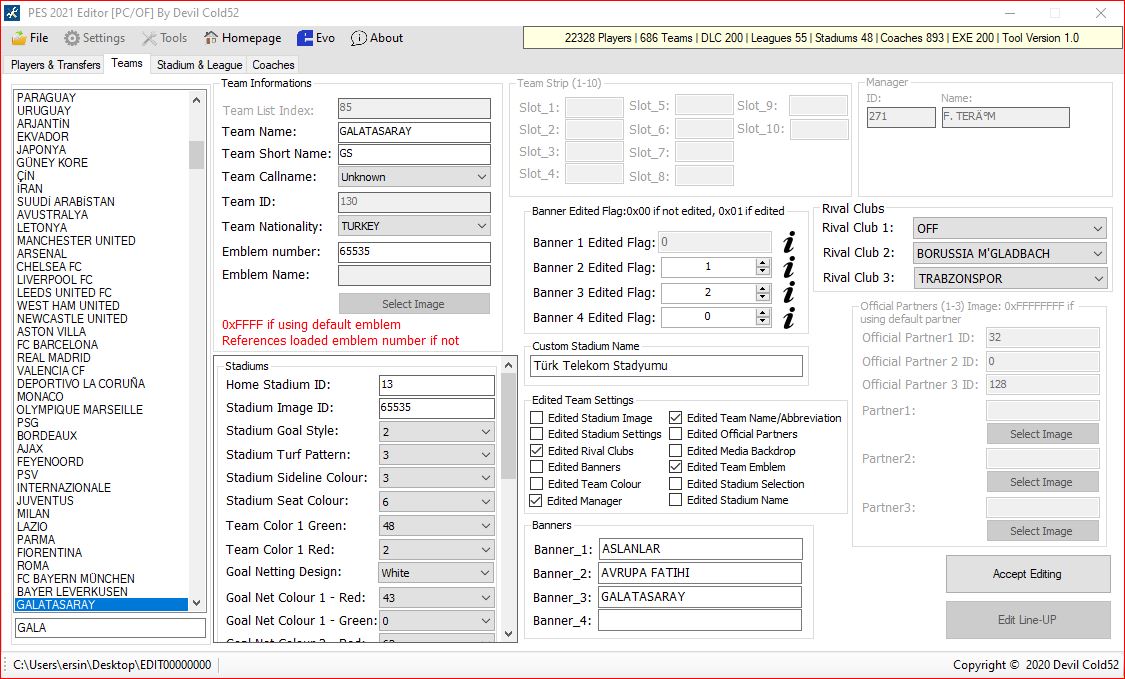Decrease the Banner 3 Edited Flag value

pyautogui.click(x=763, y=297)
